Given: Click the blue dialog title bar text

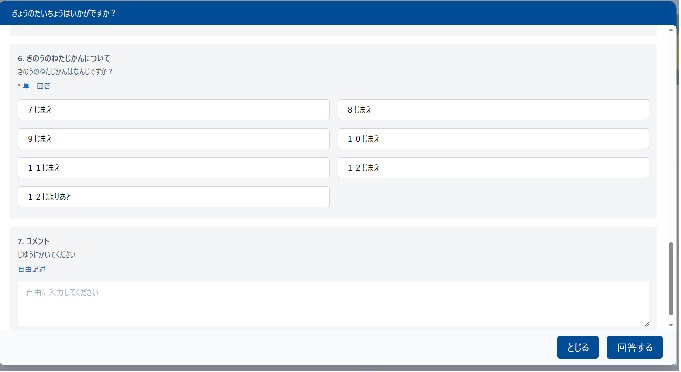Looking at the screenshot, I should (x=63, y=13).
